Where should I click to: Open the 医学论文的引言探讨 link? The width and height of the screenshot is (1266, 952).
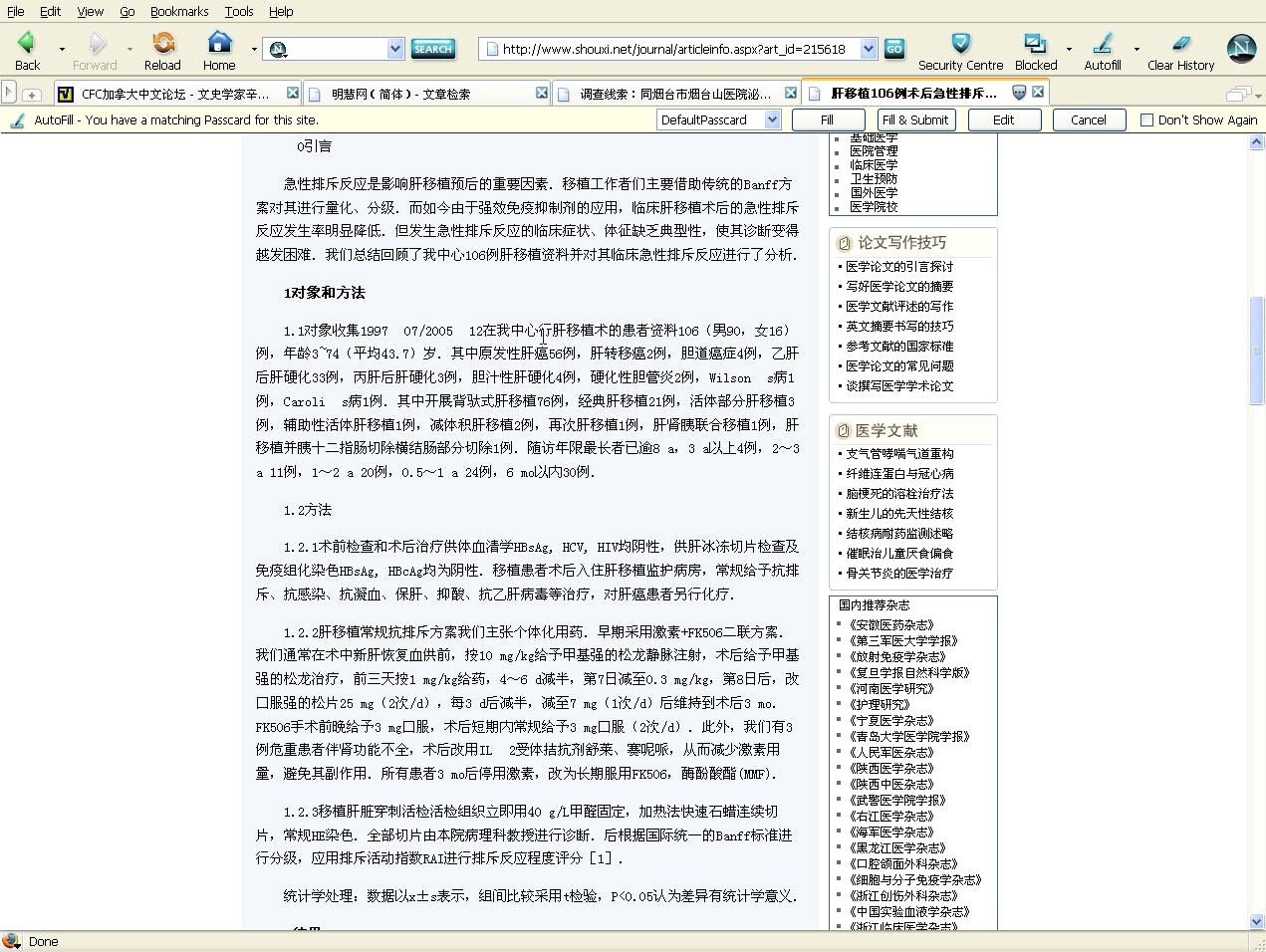pos(899,266)
